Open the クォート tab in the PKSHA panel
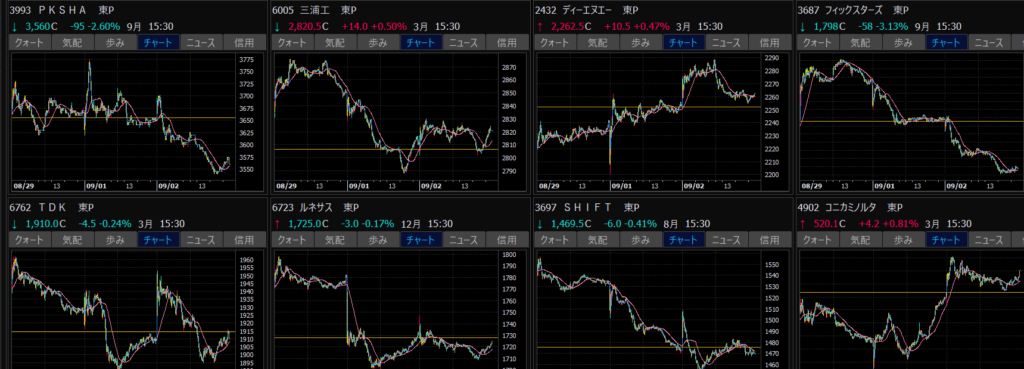1024x369 pixels. 30,42
